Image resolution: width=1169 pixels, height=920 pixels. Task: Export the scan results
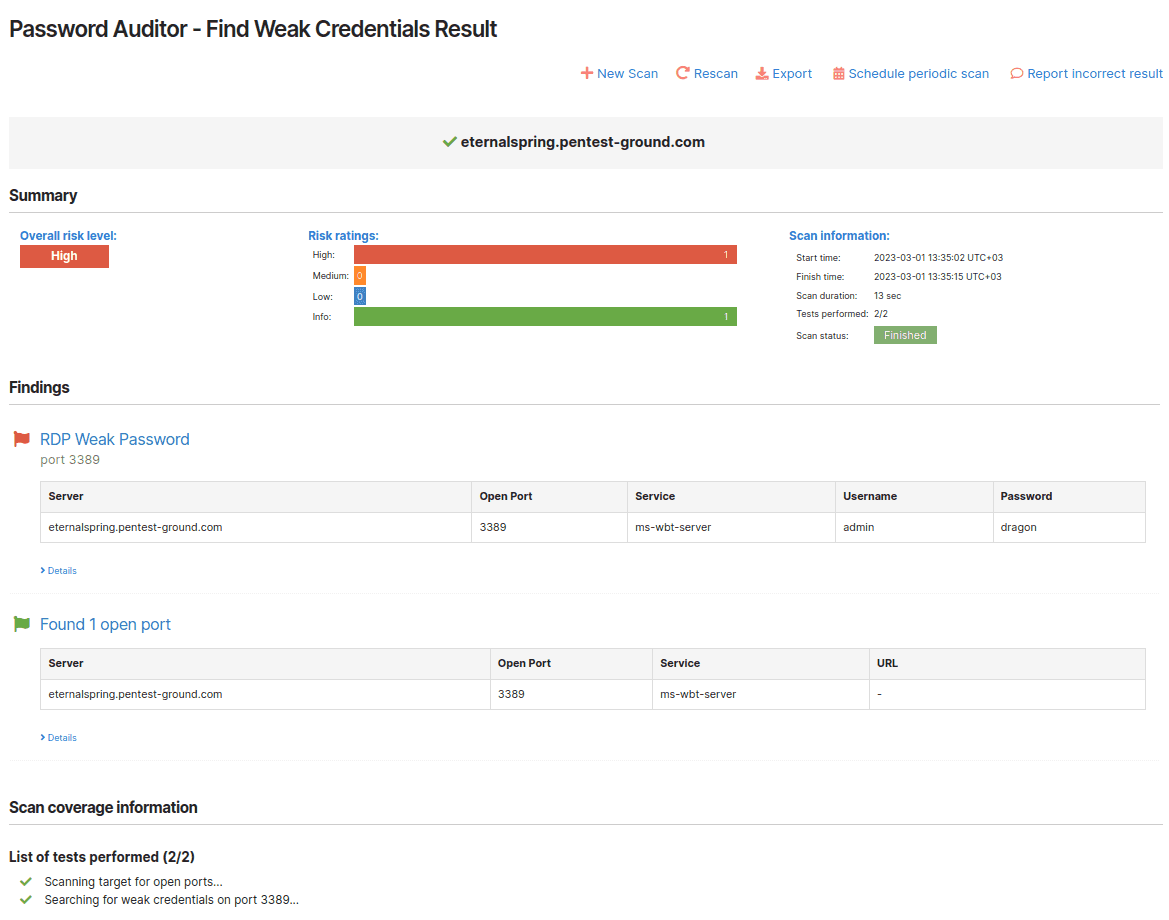792,73
